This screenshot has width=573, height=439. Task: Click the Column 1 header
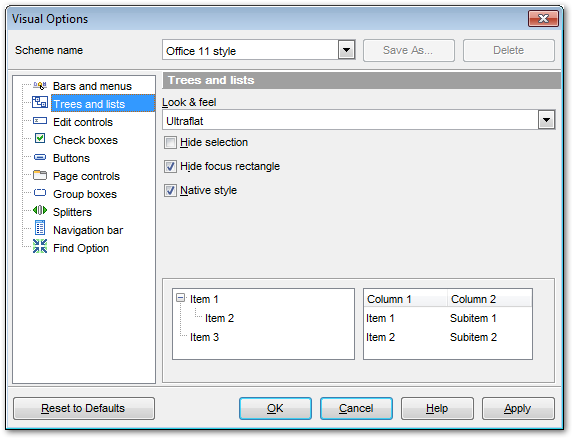pyautogui.click(x=406, y=299)
